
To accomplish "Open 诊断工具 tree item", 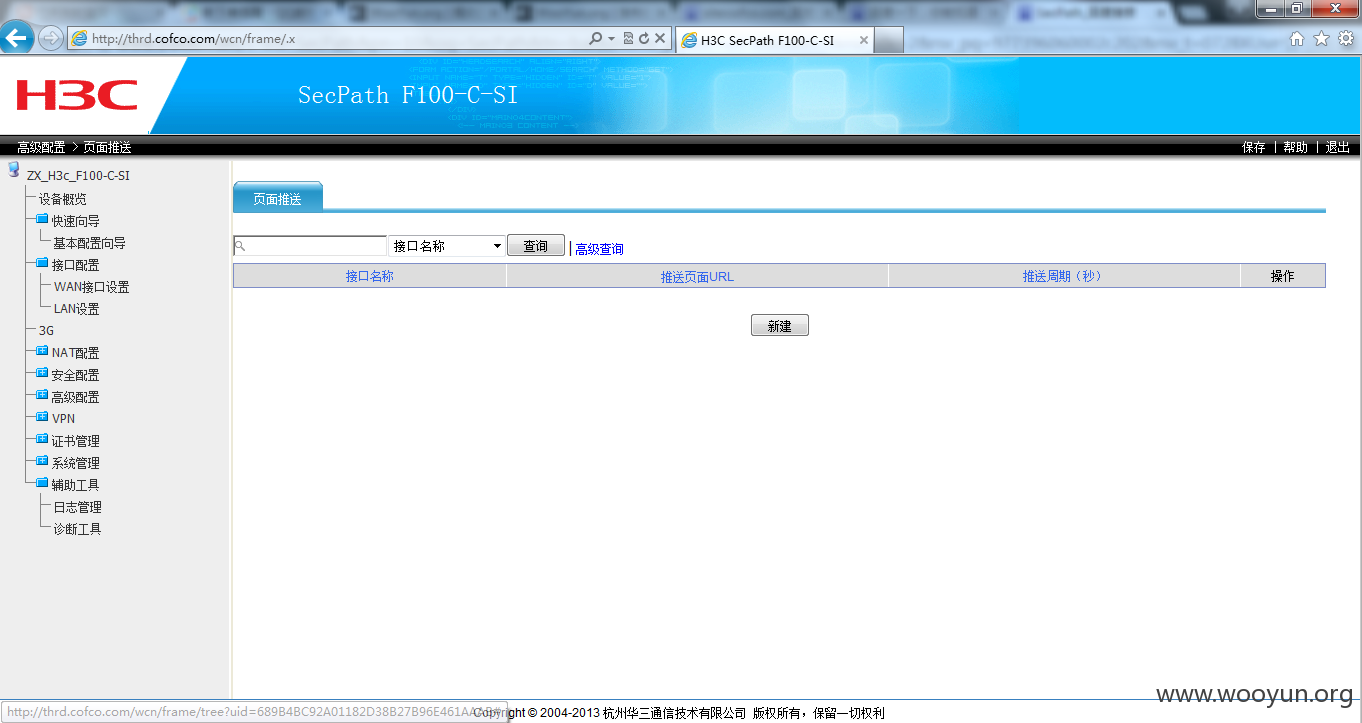I will [x=77, y=529].
